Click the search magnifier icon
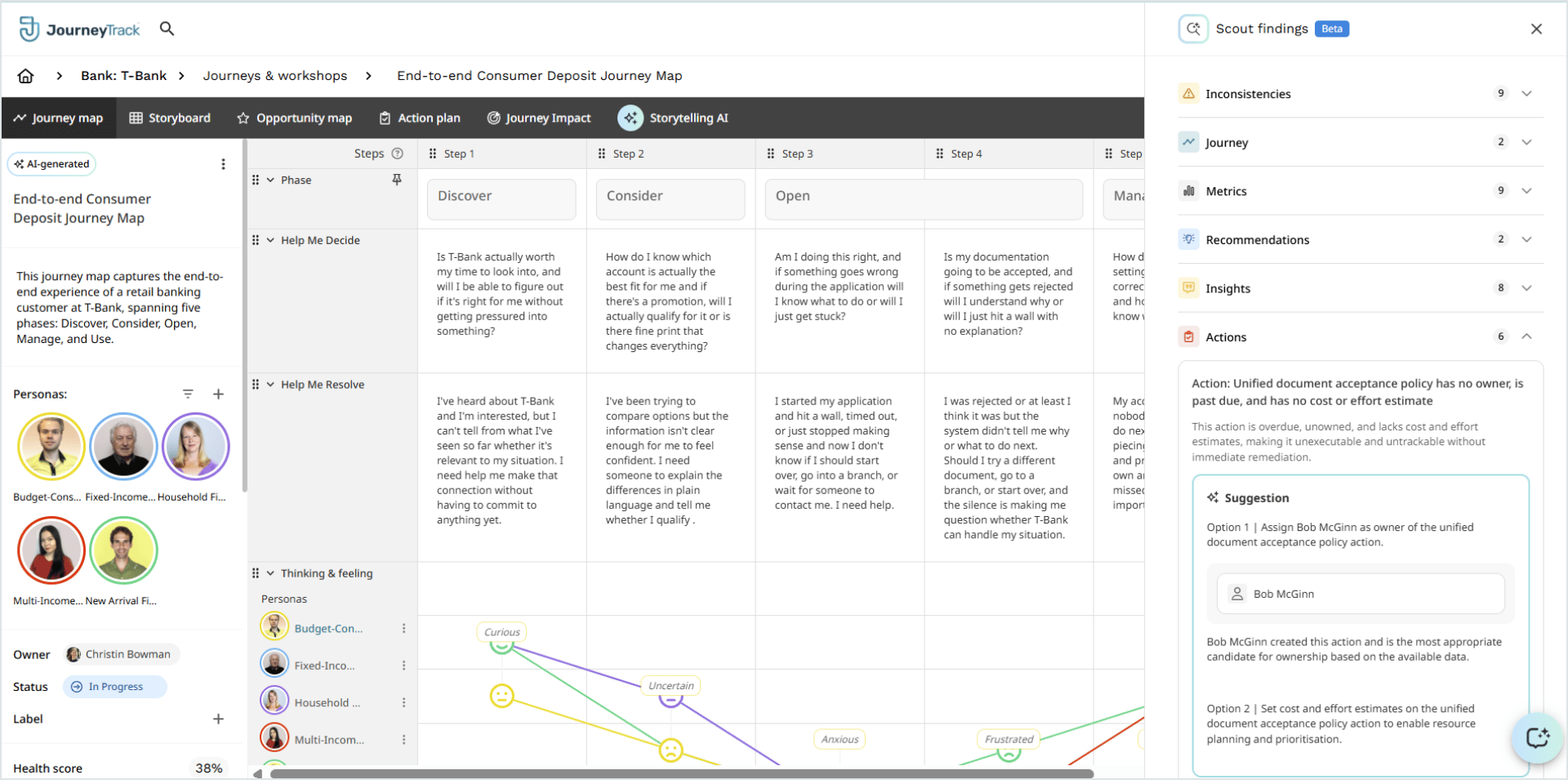This screenshot has width=1568, height=784. 167,29
